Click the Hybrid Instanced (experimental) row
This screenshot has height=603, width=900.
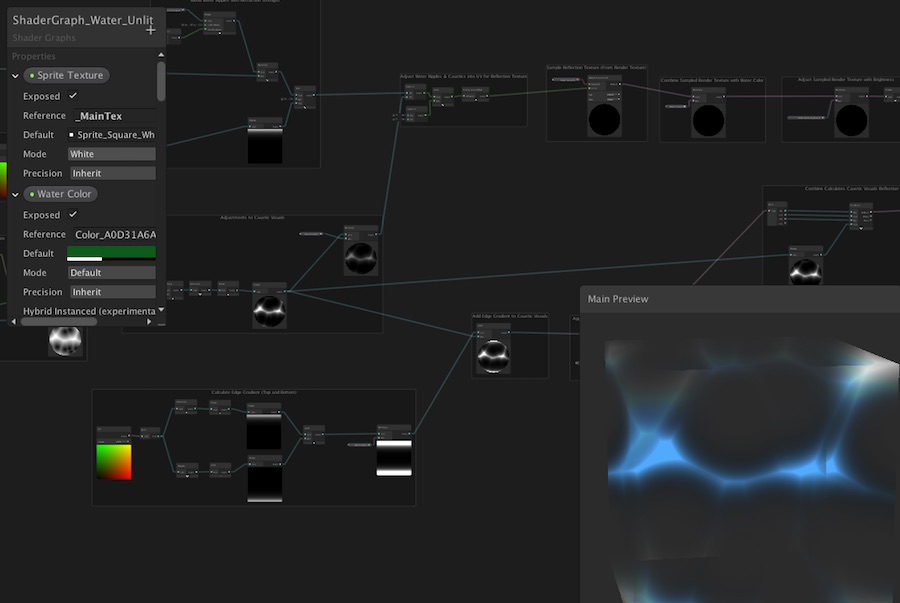tap(89, 311)
